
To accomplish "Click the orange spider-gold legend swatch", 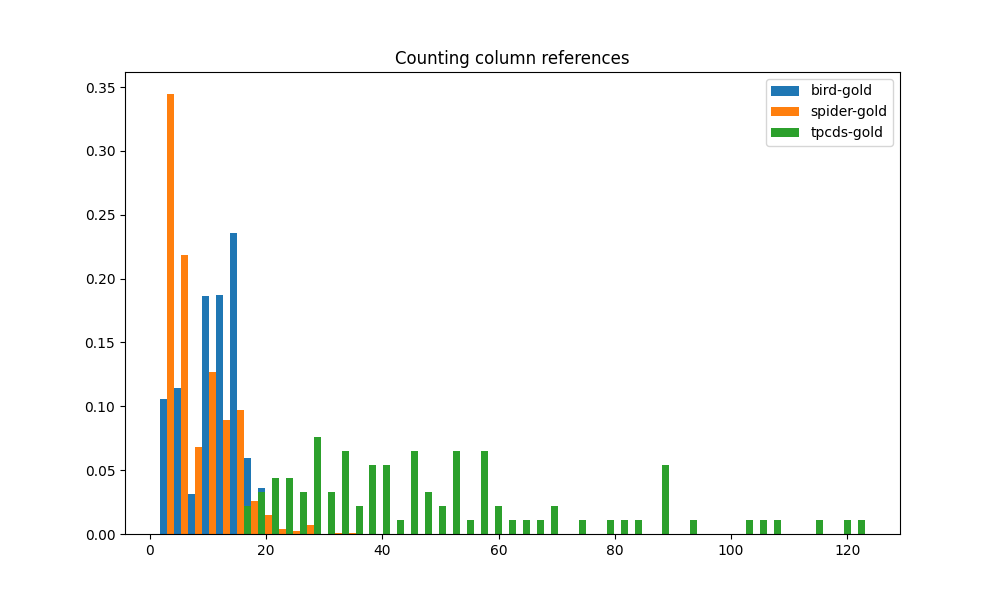I will click(x=784, y=112).
